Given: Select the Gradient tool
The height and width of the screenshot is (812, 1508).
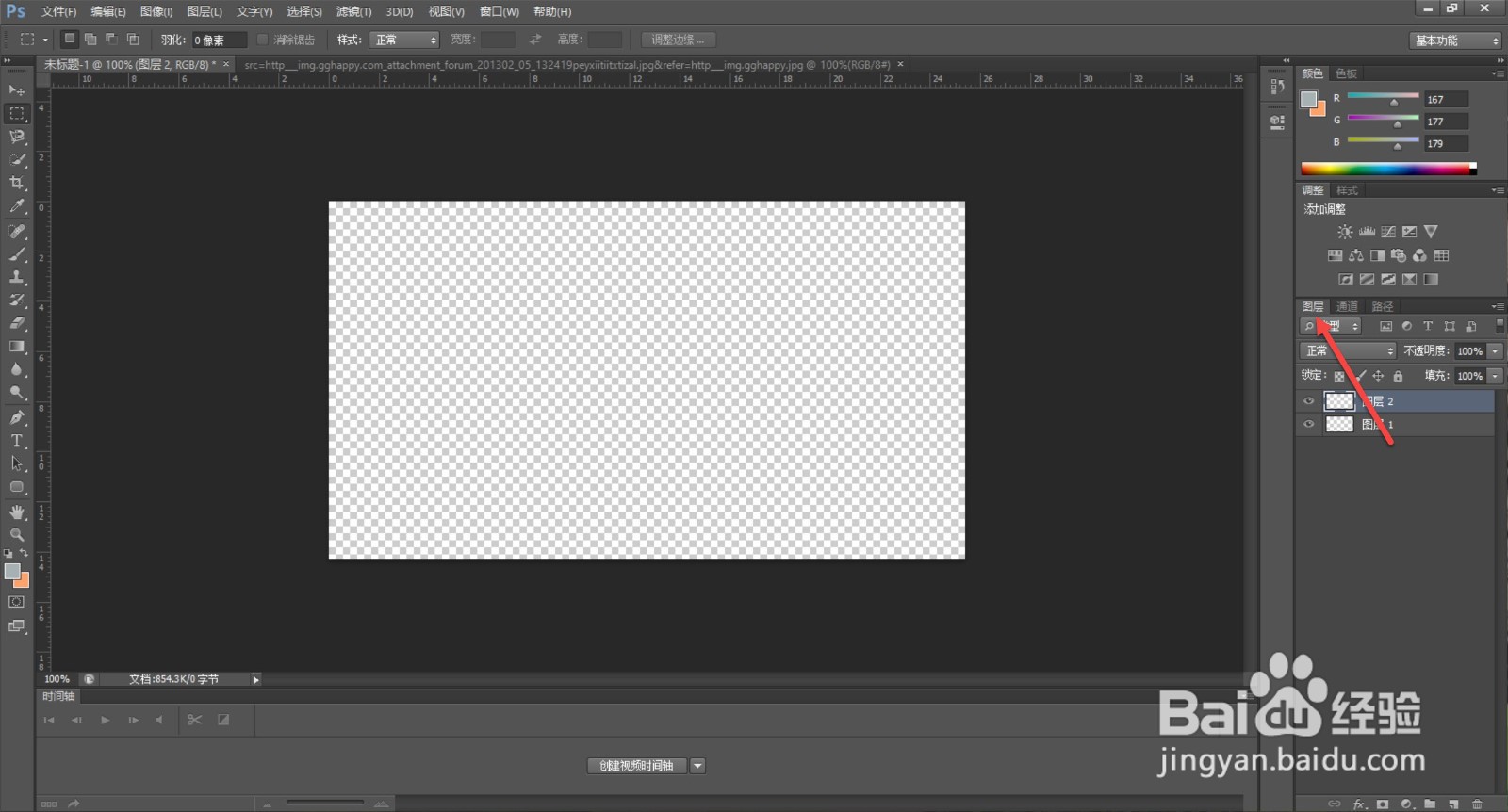Looking at the screenshot, I should pos(17,347).
